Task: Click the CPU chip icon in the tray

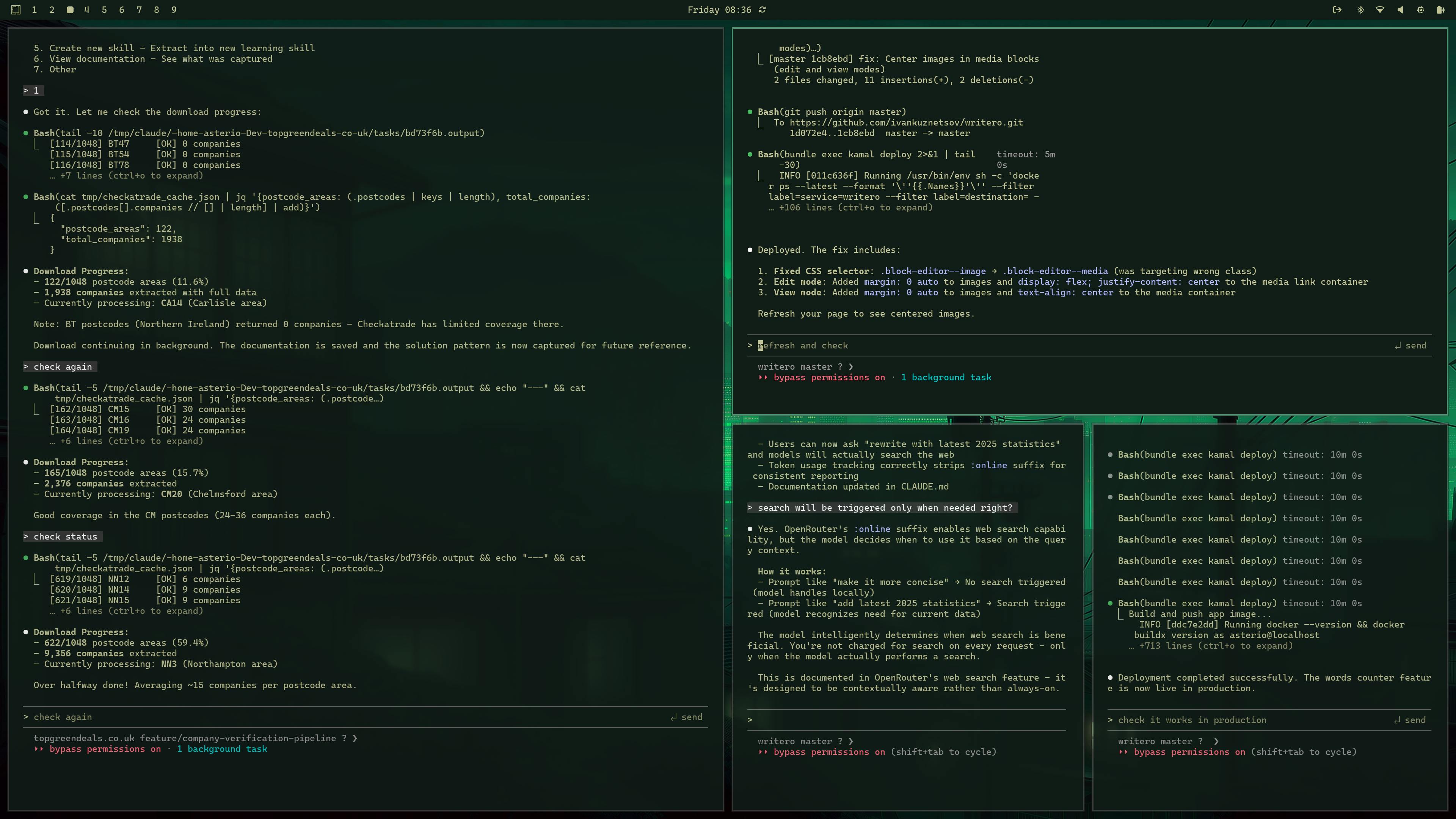Action: (x=1420, y=9)
